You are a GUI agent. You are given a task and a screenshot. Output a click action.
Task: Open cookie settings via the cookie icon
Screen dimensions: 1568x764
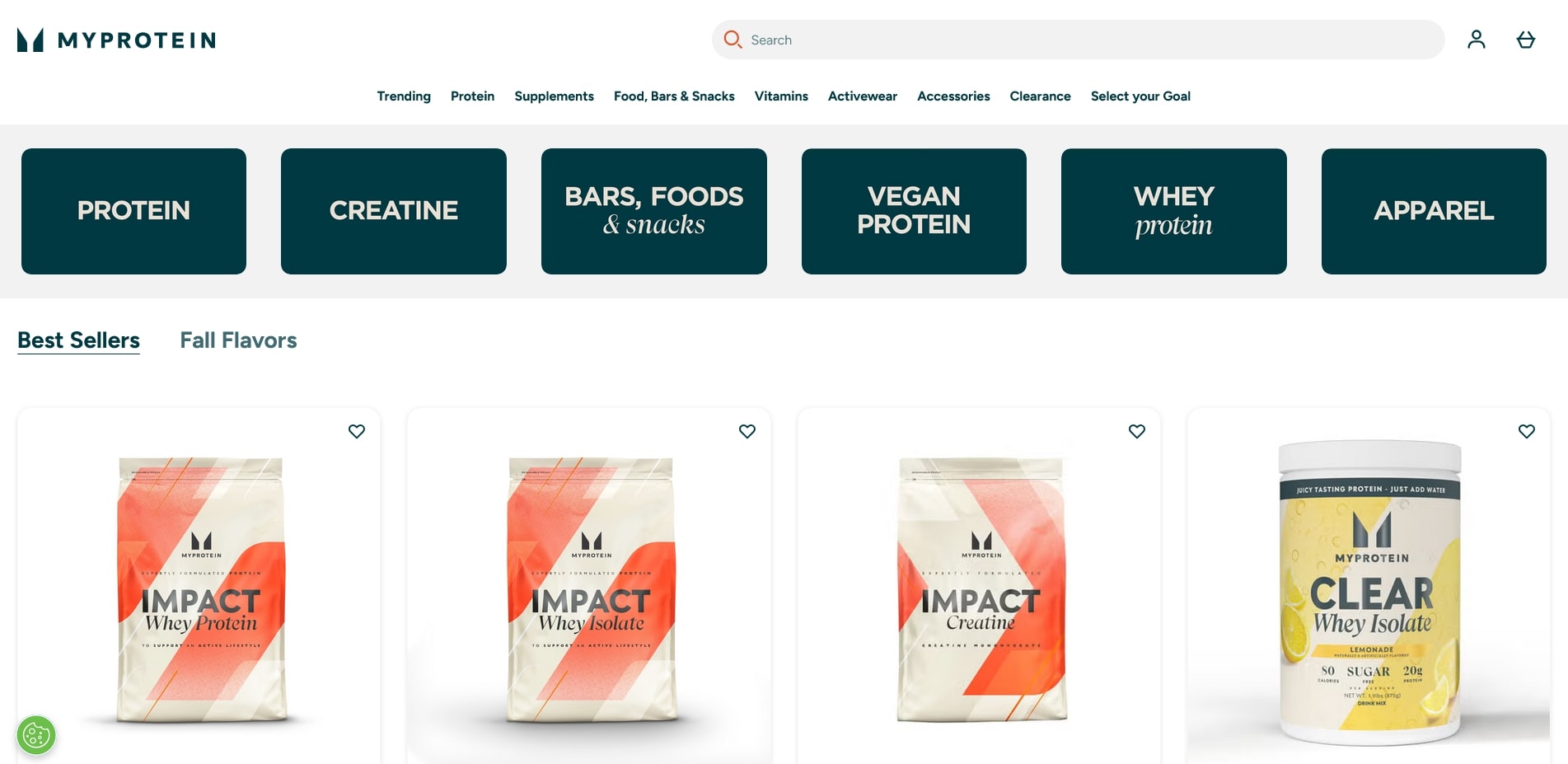[35, 735]
